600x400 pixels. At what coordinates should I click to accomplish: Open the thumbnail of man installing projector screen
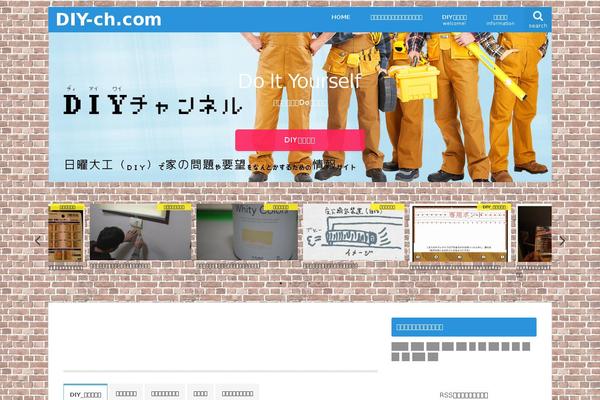140,232
